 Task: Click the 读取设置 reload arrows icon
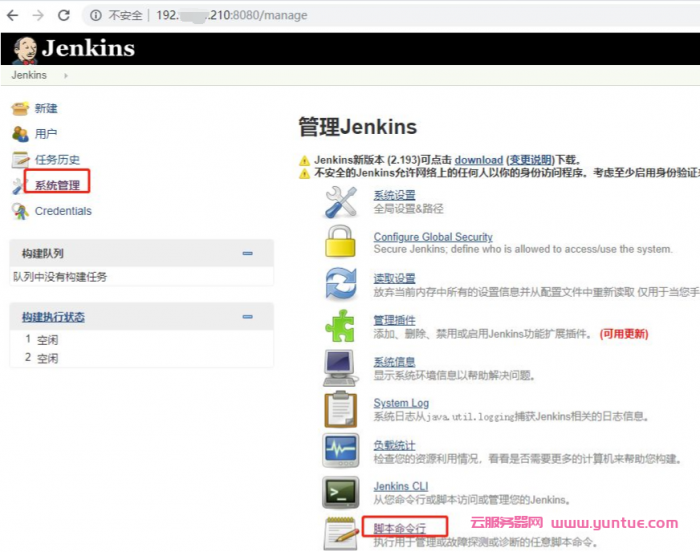[x=340, y=284]
